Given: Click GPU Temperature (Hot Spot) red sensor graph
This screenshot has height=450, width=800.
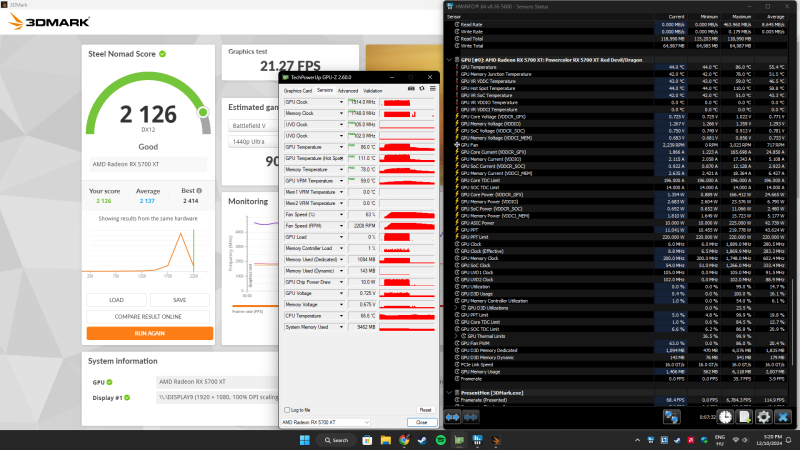Looking at the screenshot, I should point(407,158).
